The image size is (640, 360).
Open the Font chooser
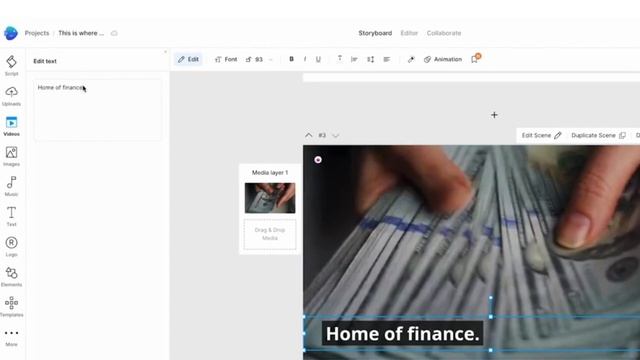coord(226,59)
